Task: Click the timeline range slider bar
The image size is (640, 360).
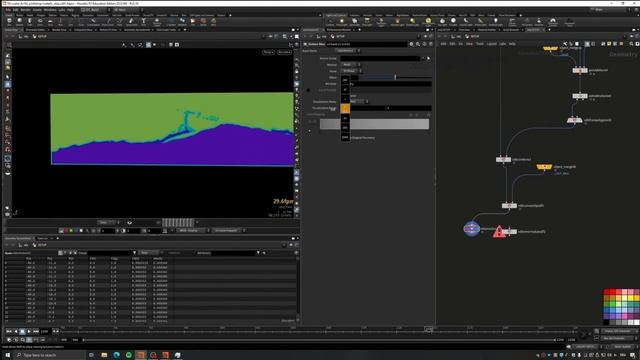Action: coord(319,340)
